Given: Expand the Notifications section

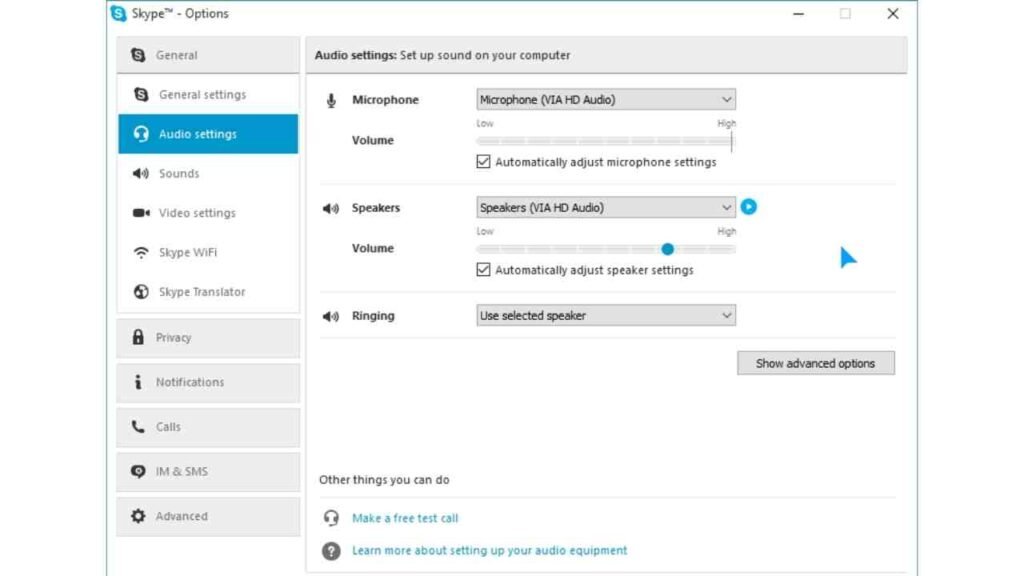Looking at the screenshot, I should (208, 382).
